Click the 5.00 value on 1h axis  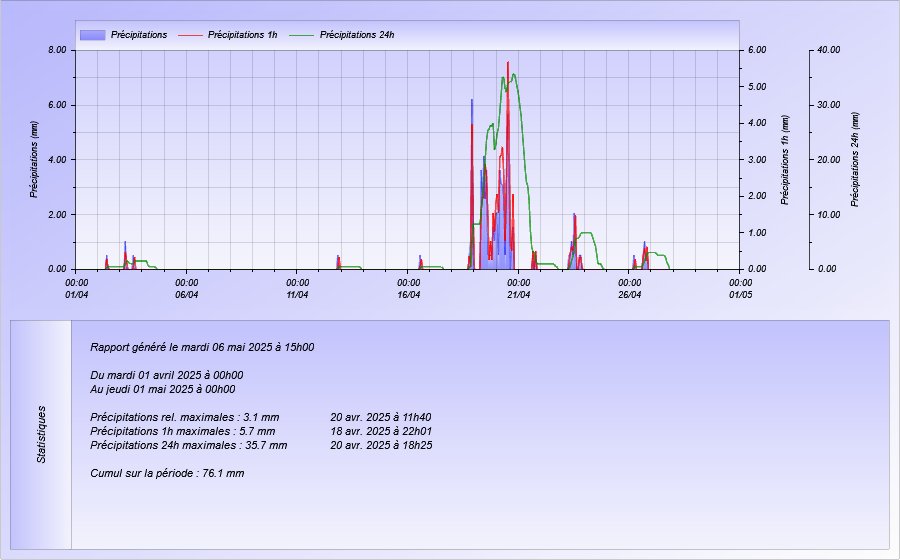coord(757,87)
